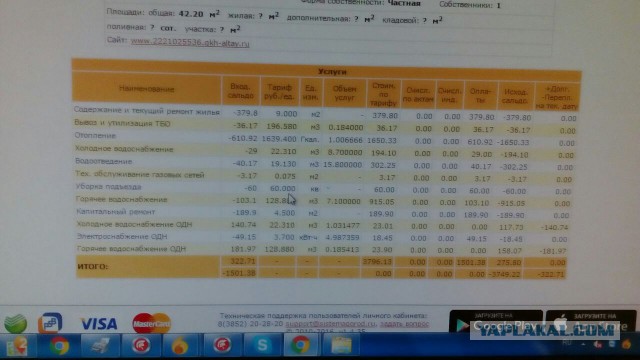Screen dimensions: 640x360
Task: Click the 'Стоим. по тарифу' column header
Action: tap(383, 94)
